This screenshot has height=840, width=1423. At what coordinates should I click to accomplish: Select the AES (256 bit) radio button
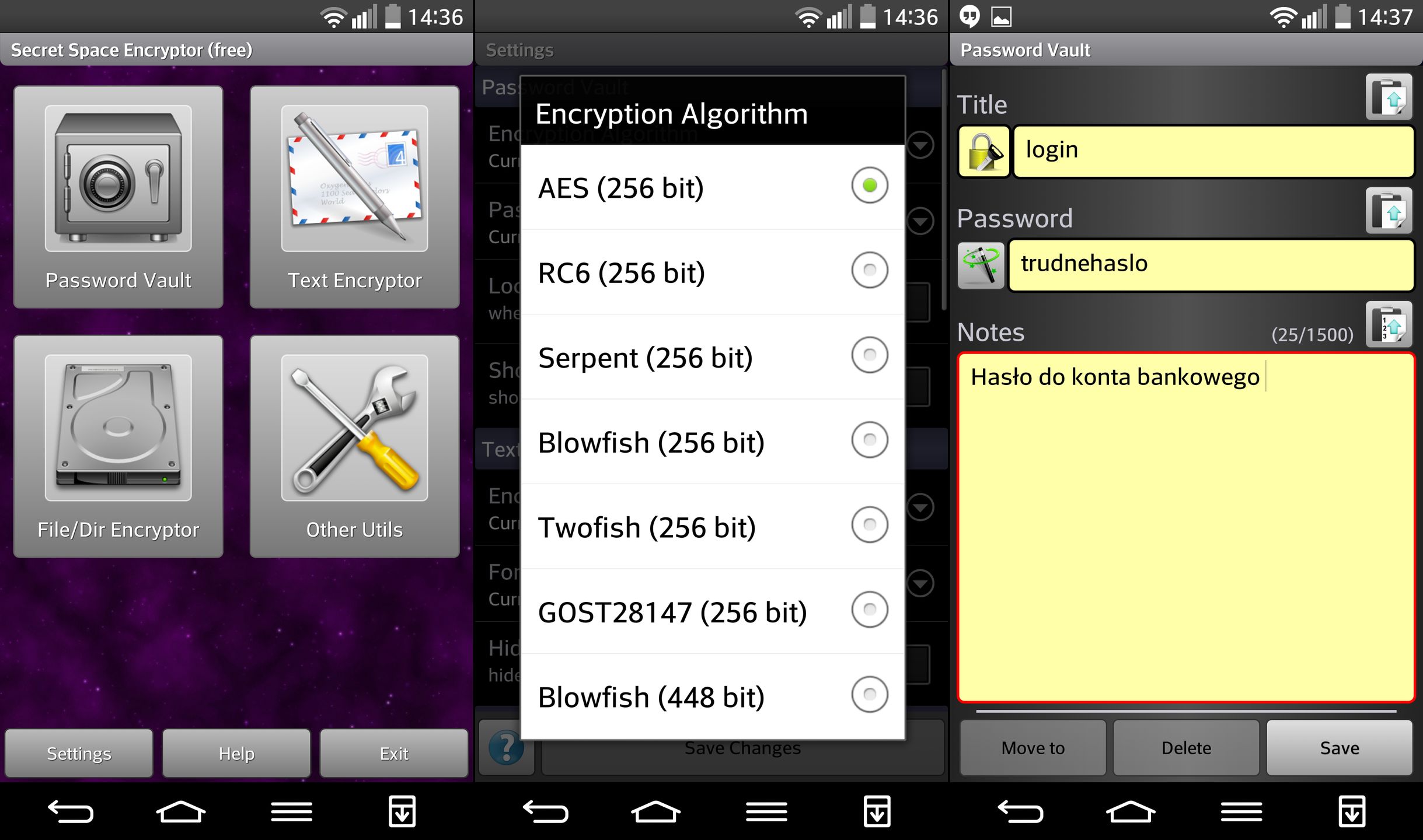pyautogui.click(x=869, y=185)
